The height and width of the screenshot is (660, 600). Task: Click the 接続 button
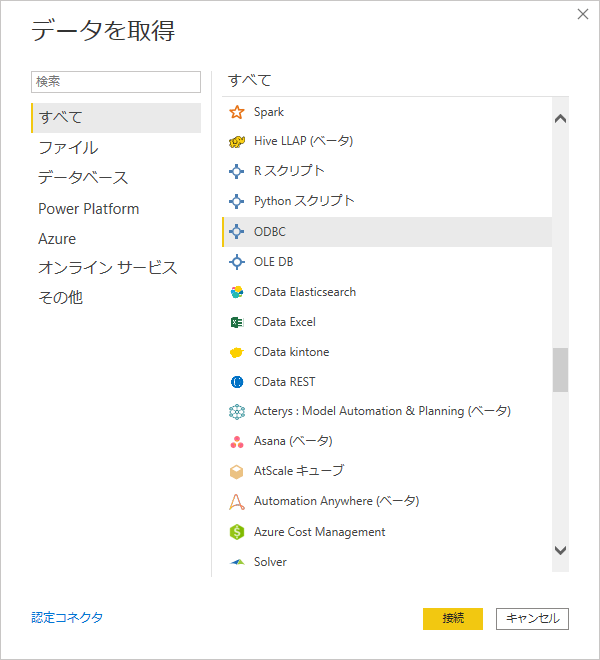pos(453,619)
